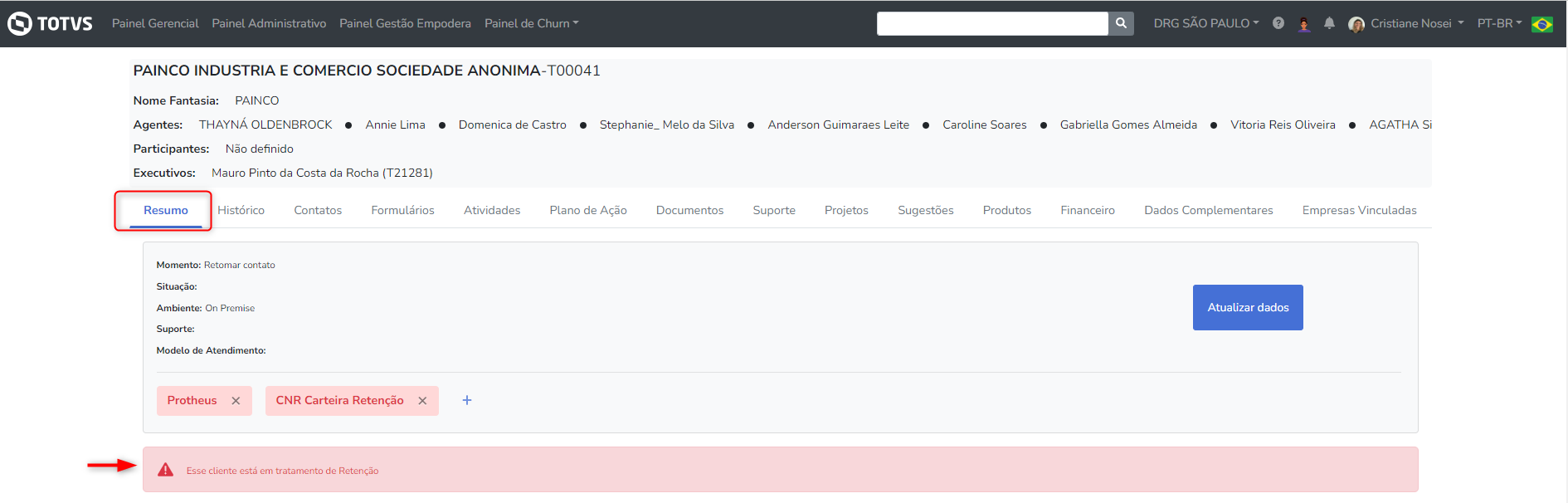Click the Atualizar dados button
The width and height of the screenshot is (1568, 503).
coord(1248,307)
